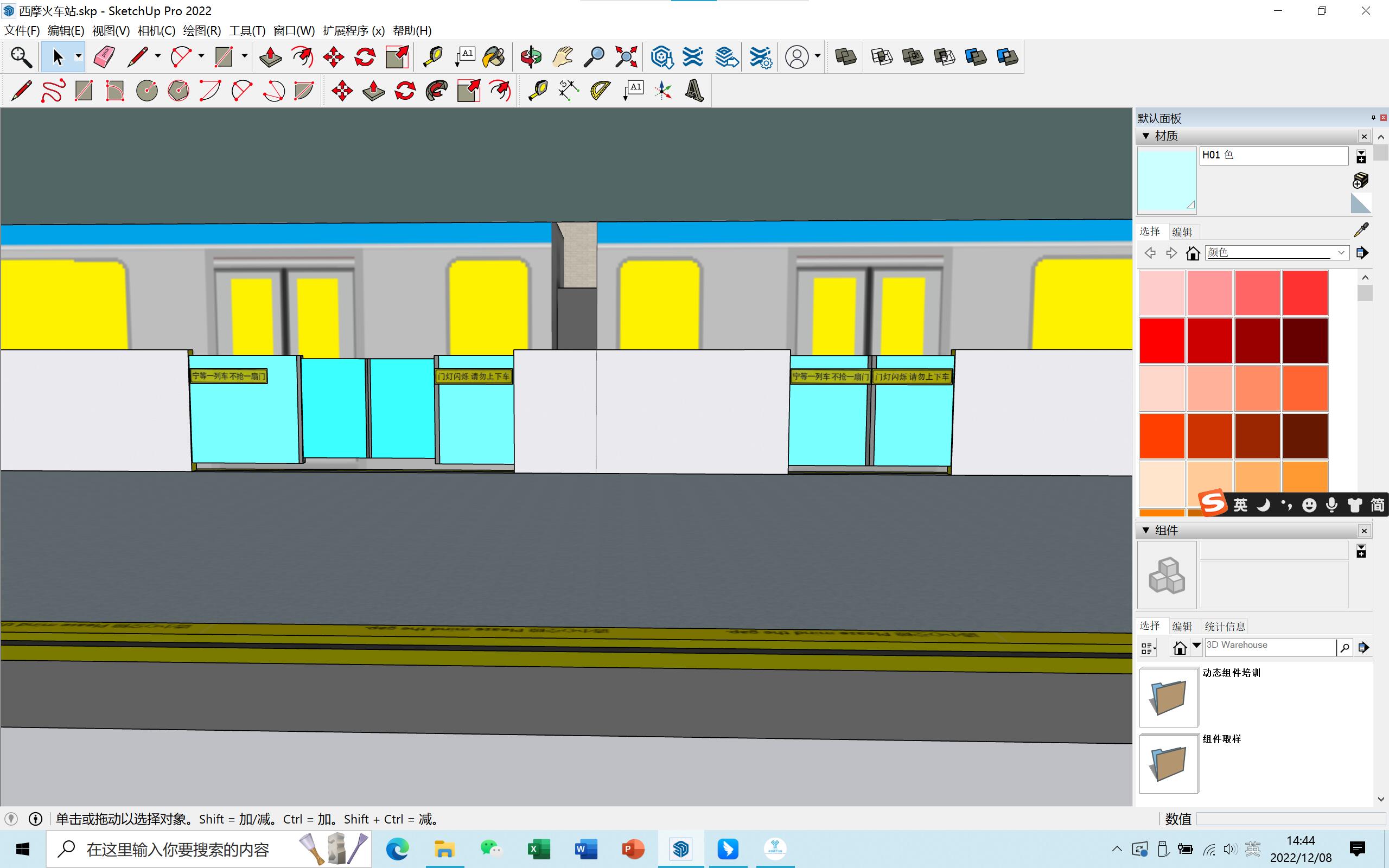
Task: Open the Rectangle tool dropdown arrow
Action: point(245,57)
